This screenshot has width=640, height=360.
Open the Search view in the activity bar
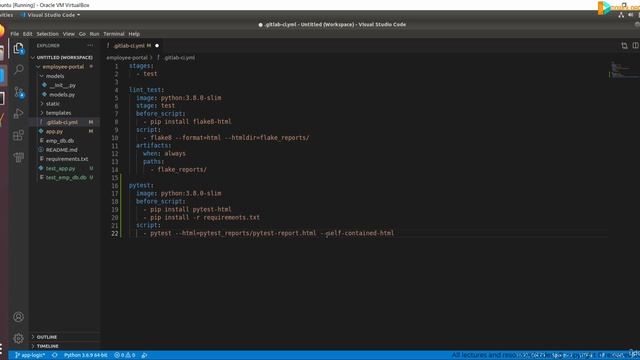18,70
